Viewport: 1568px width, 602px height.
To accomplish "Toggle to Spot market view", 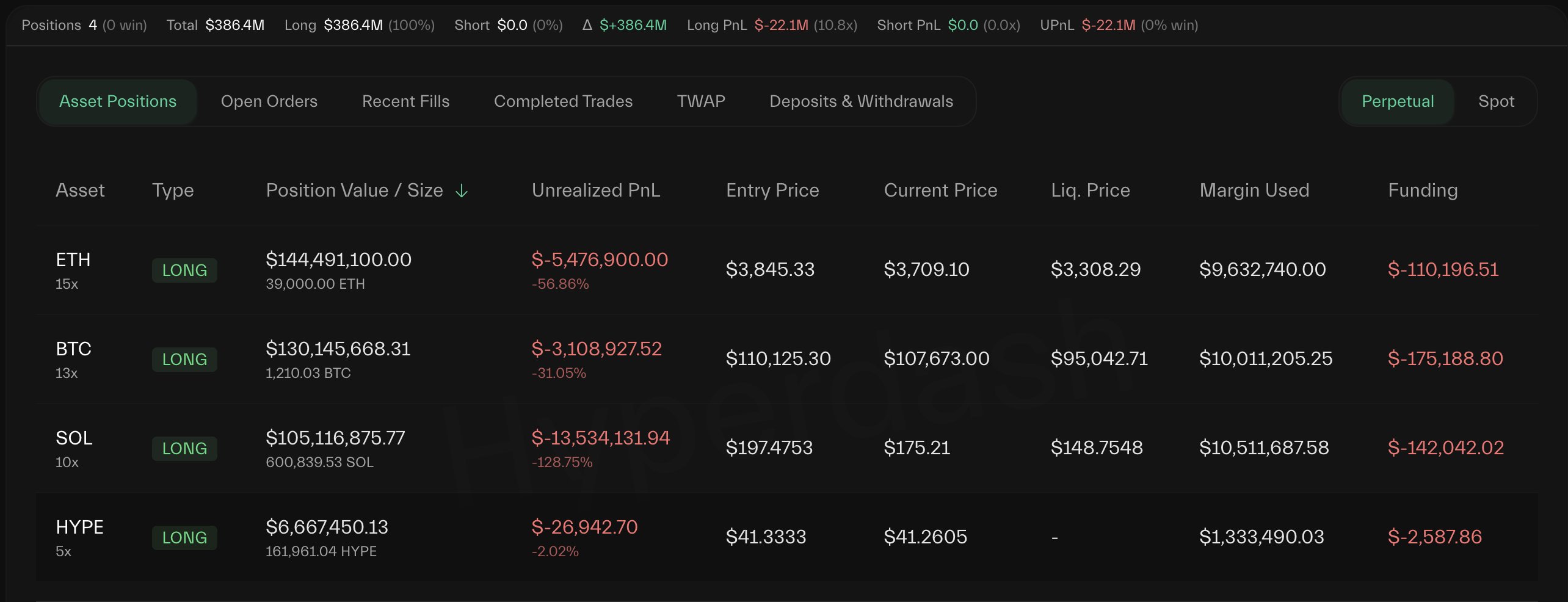I will [1496, 101].
